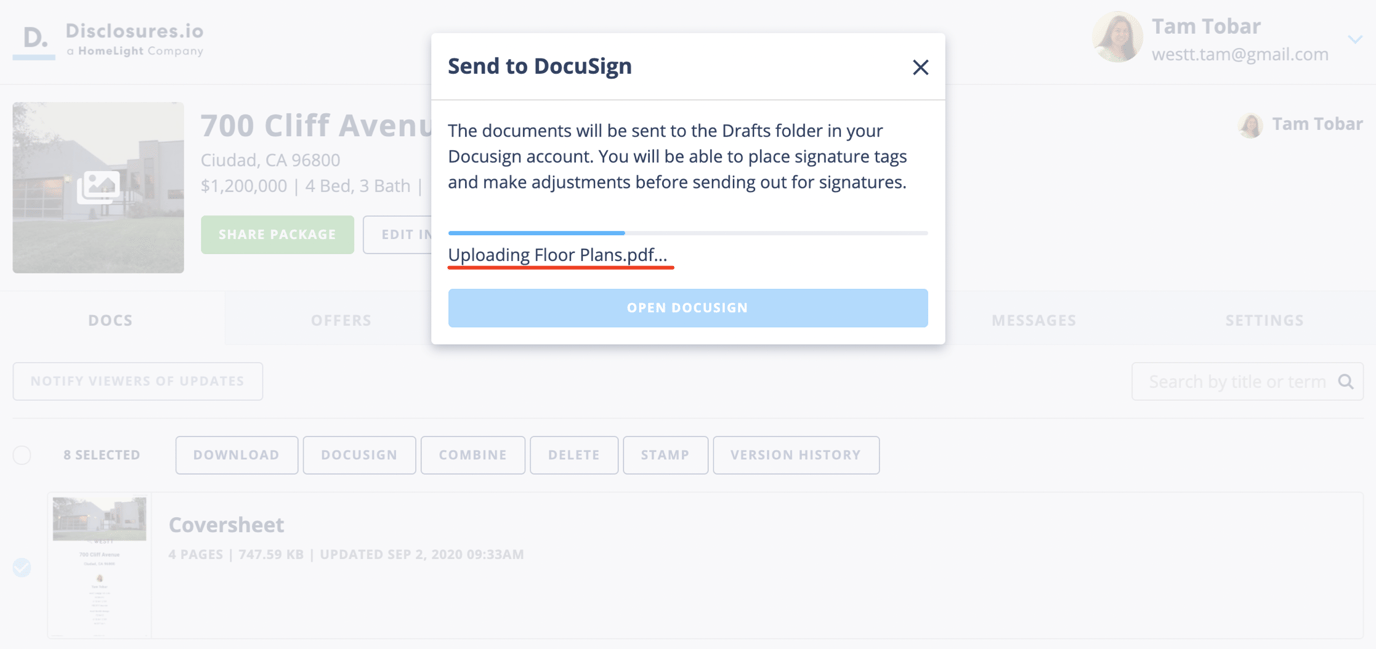
Task: Click Tam Tobar's profile avatar in top bar
Action: coord(1117,37)
